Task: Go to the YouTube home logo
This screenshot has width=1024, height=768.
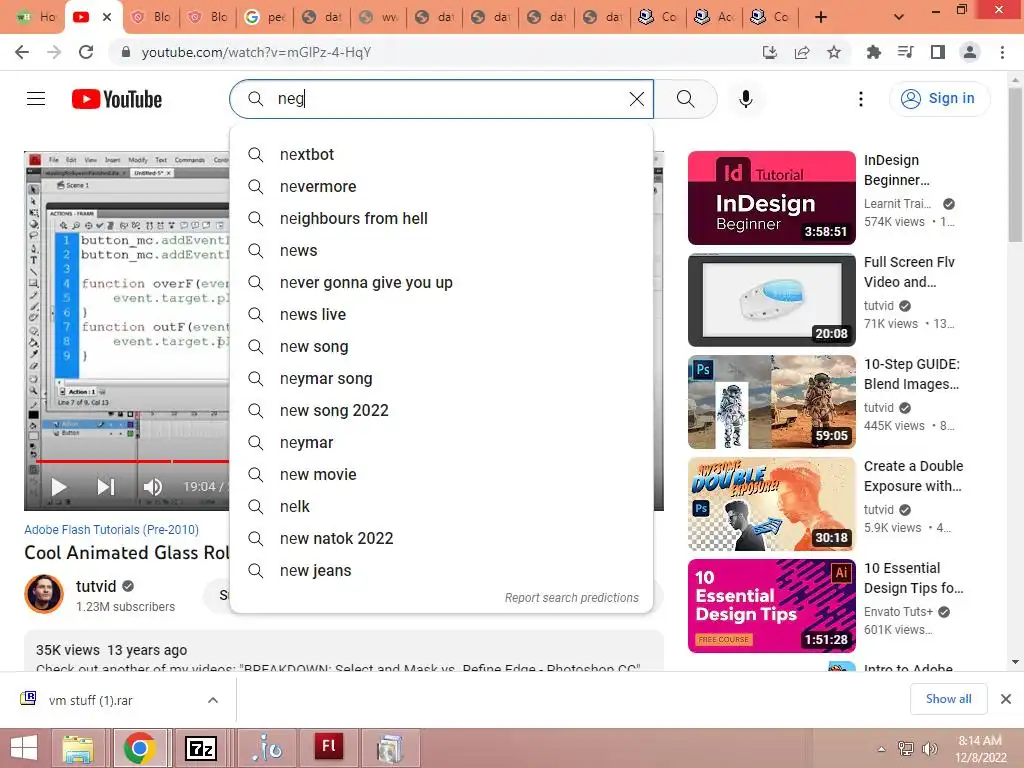Action: [117, 99]
